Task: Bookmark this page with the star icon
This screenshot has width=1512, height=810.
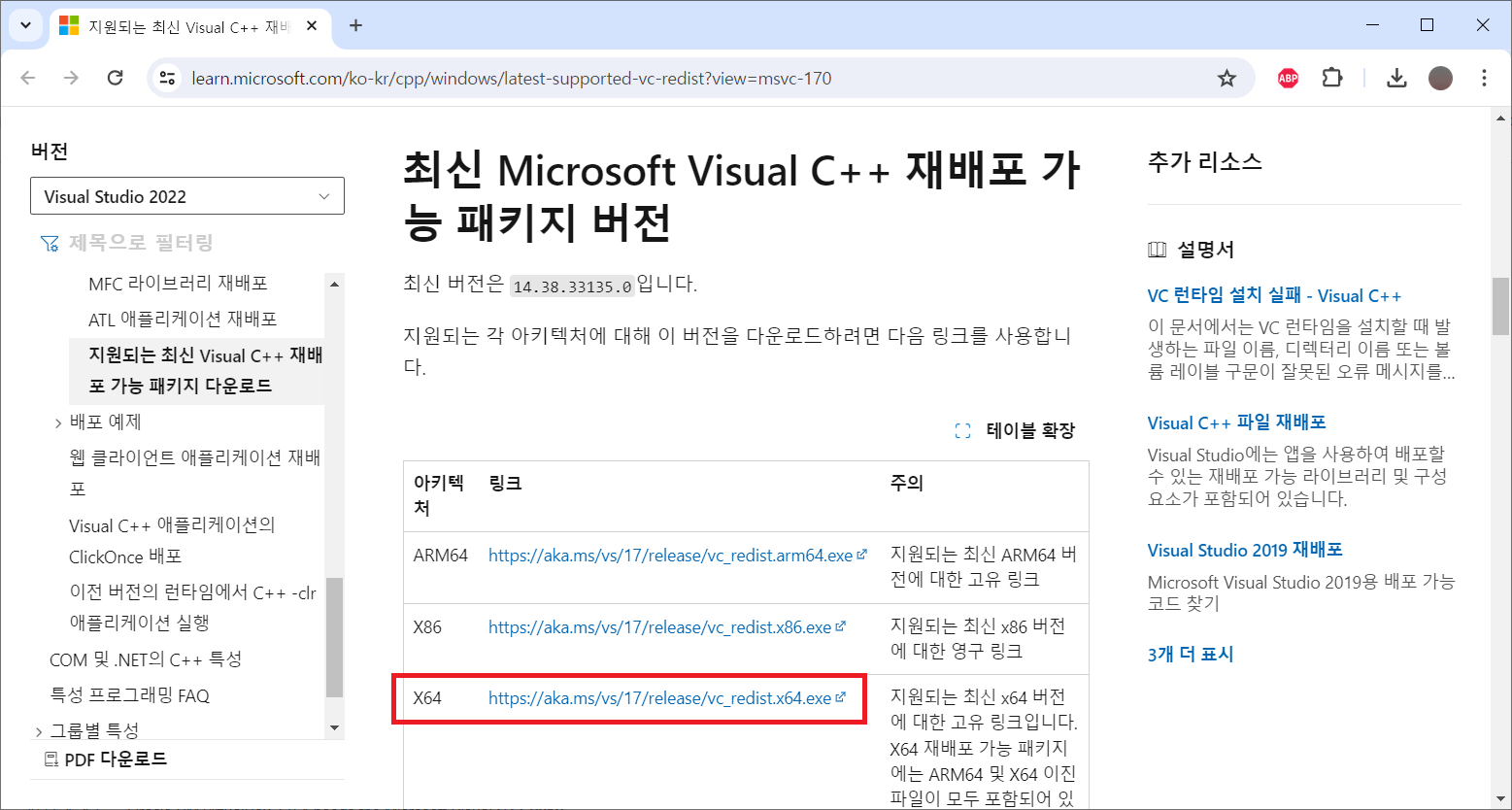Action: 1227,79
